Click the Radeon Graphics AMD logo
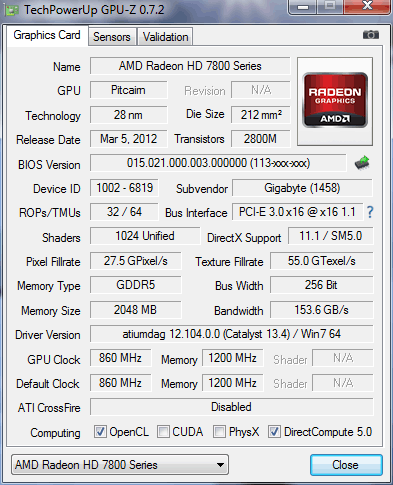The height and width of the screenshot is (485, 393). [335, 101]
